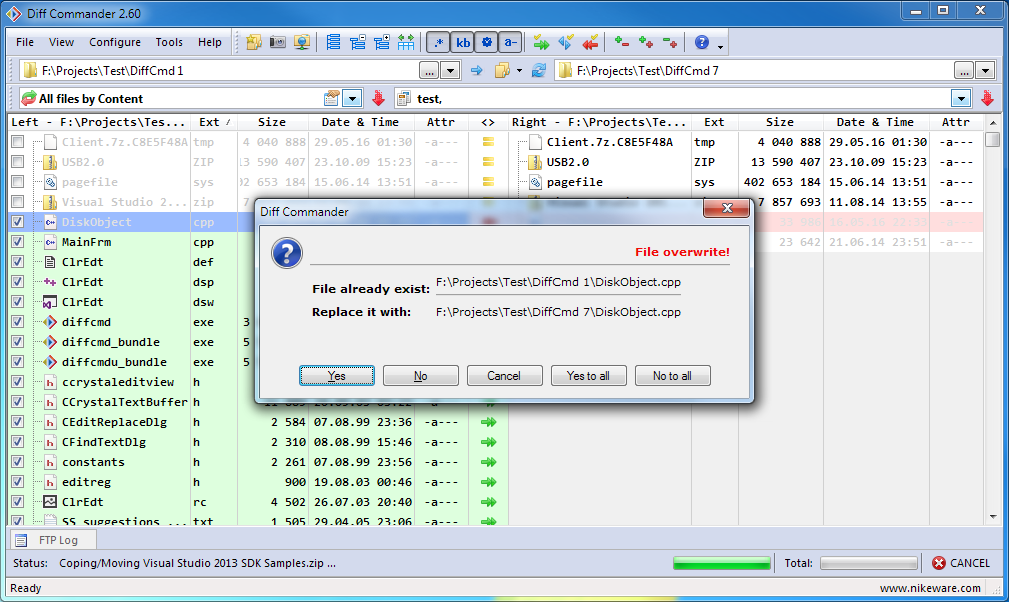Open the www.nikeware.com link

point(930,589)
